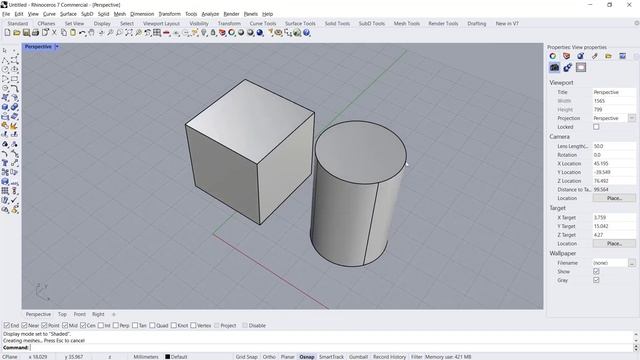The height and width of the screenshot is (360, 640).
Task: Click the Zoom Extents icon
Action: (129, 32)
